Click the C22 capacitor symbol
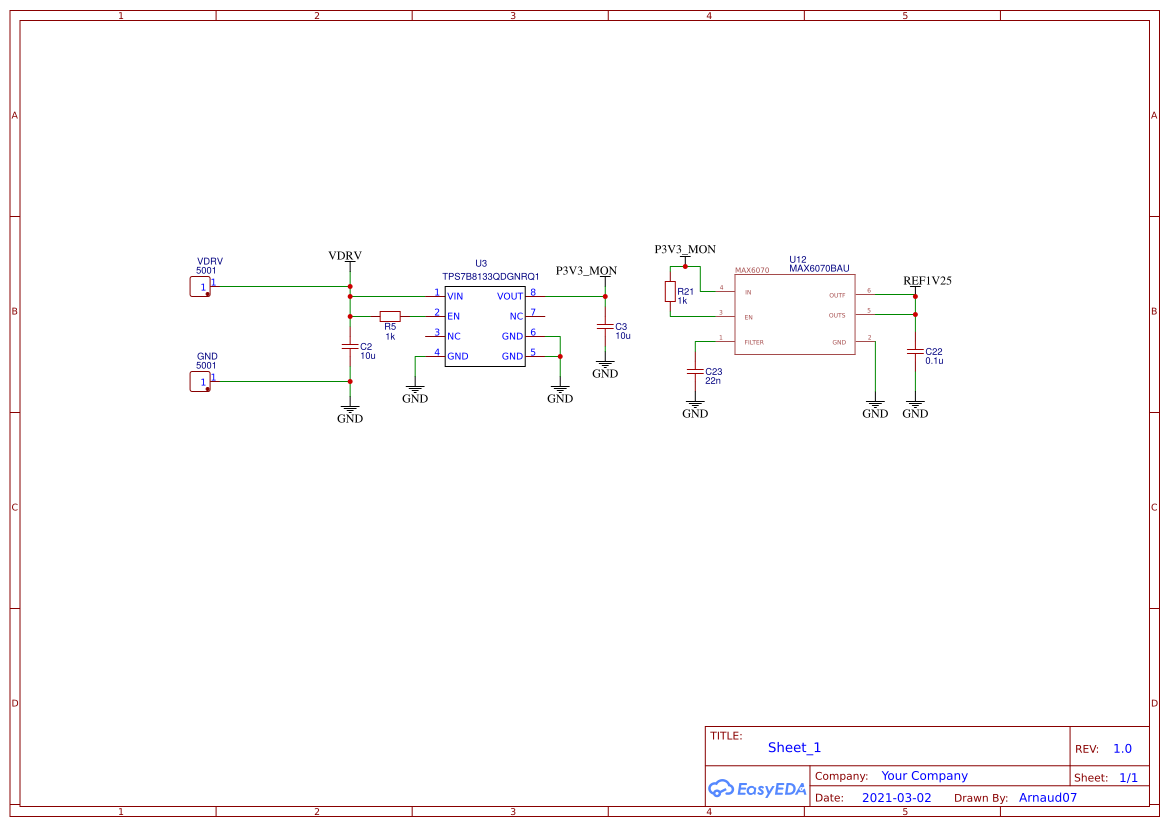Viewport: 1171px width, 827px height. [915, 351]
